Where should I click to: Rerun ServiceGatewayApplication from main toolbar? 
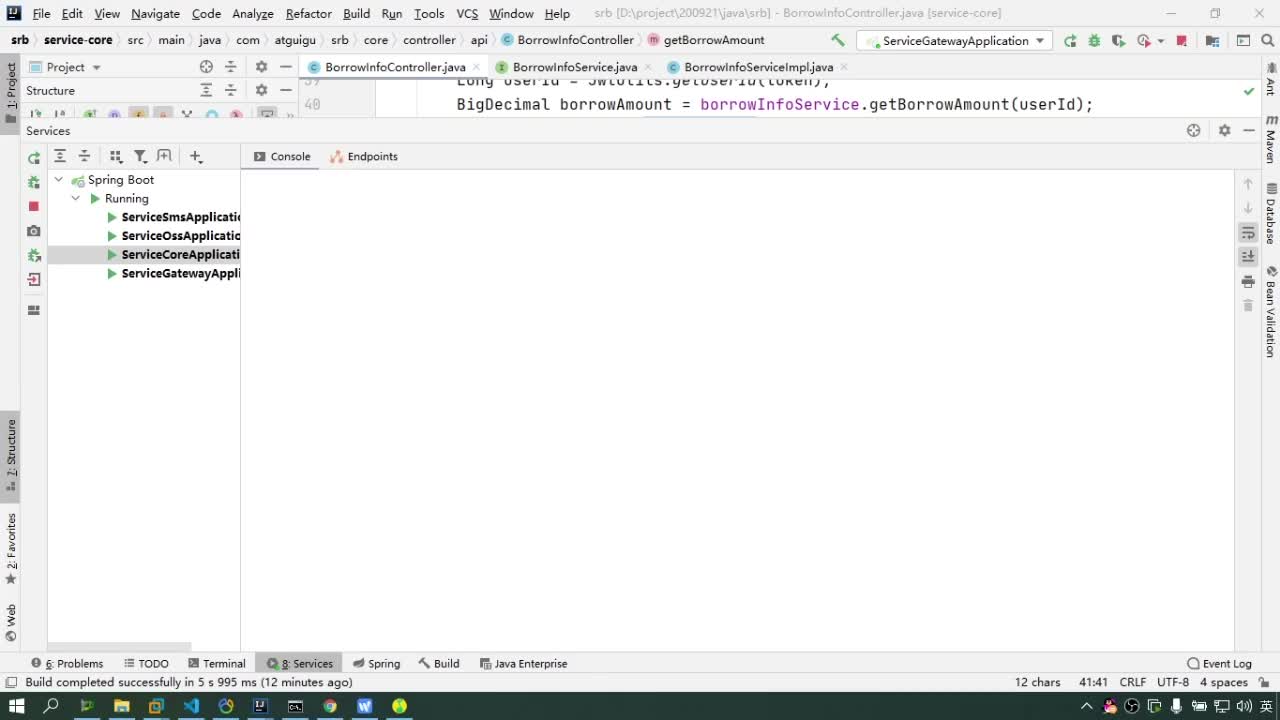1070,41
